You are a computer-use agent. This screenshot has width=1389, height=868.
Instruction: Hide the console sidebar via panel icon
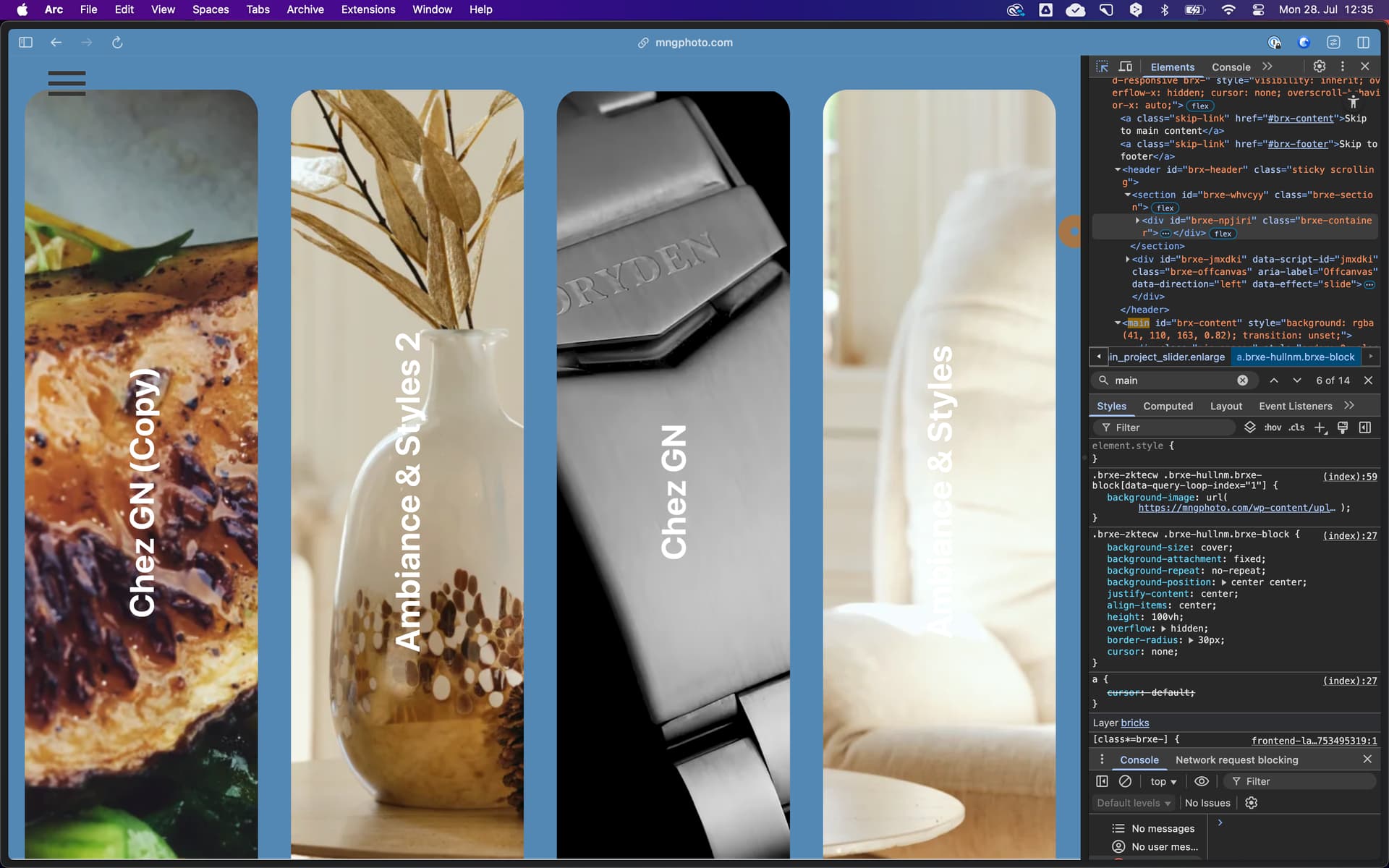point(1102,781)
